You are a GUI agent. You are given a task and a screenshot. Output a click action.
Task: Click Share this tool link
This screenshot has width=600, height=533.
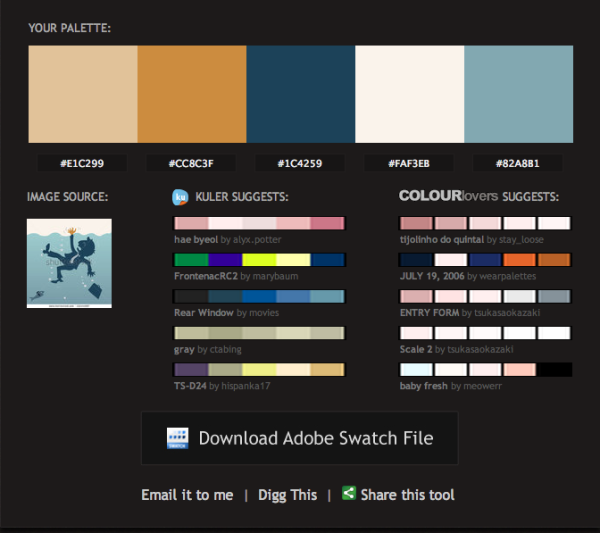pyautogui.click(x=408, y=495)
